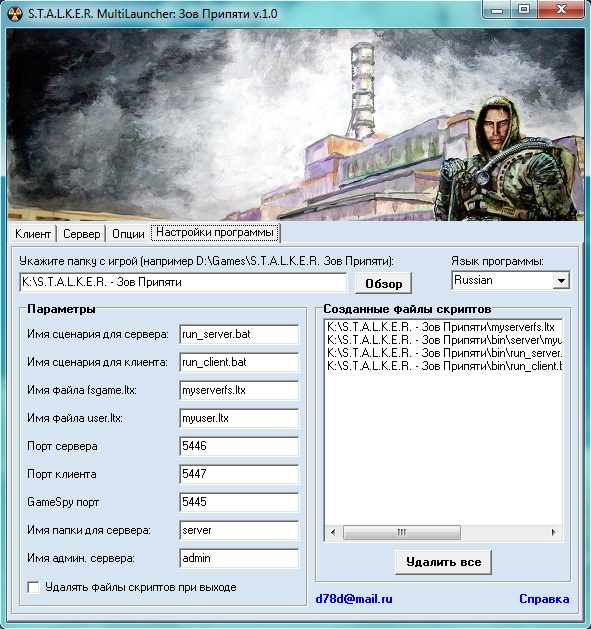Click the horizontal scrollbar thumb in scripts list

[x=402, y=532]
